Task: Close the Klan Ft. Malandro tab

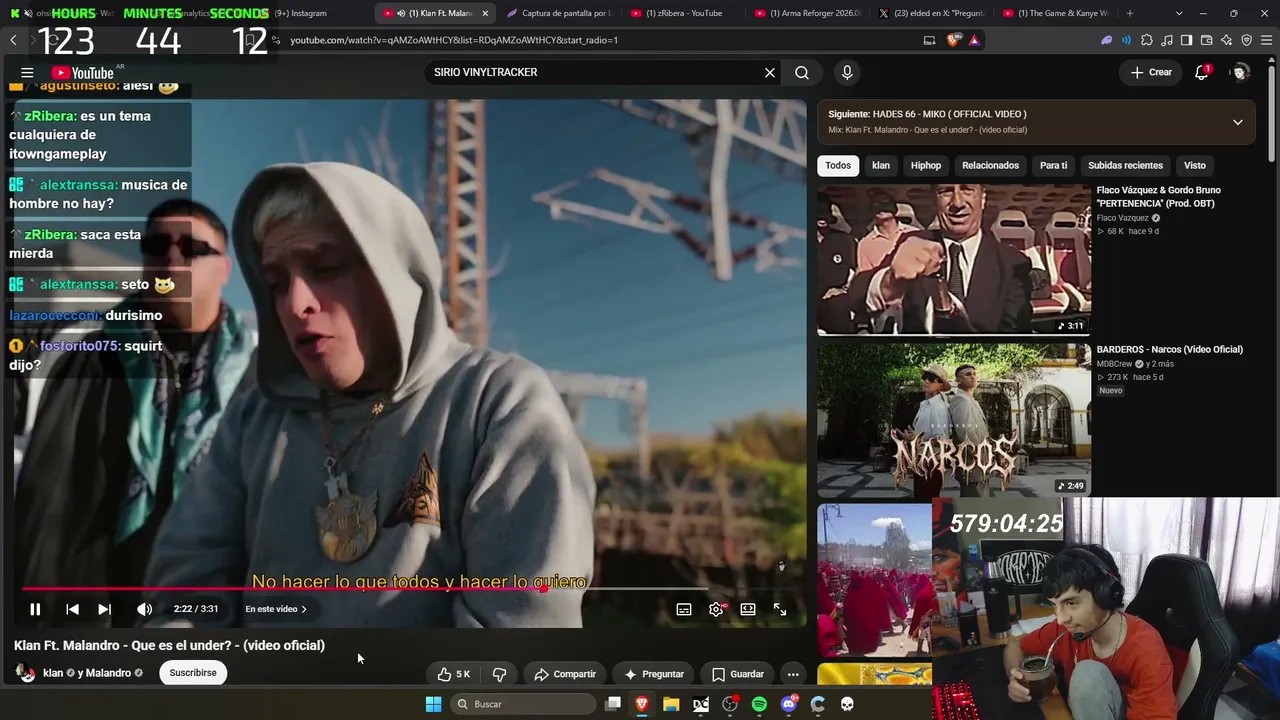Action: [x=485, y=13]
